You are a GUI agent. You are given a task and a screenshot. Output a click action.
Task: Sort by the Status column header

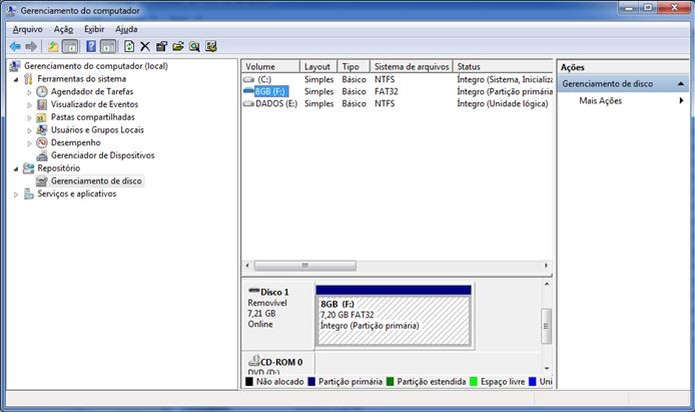click(x=503, y=66)
